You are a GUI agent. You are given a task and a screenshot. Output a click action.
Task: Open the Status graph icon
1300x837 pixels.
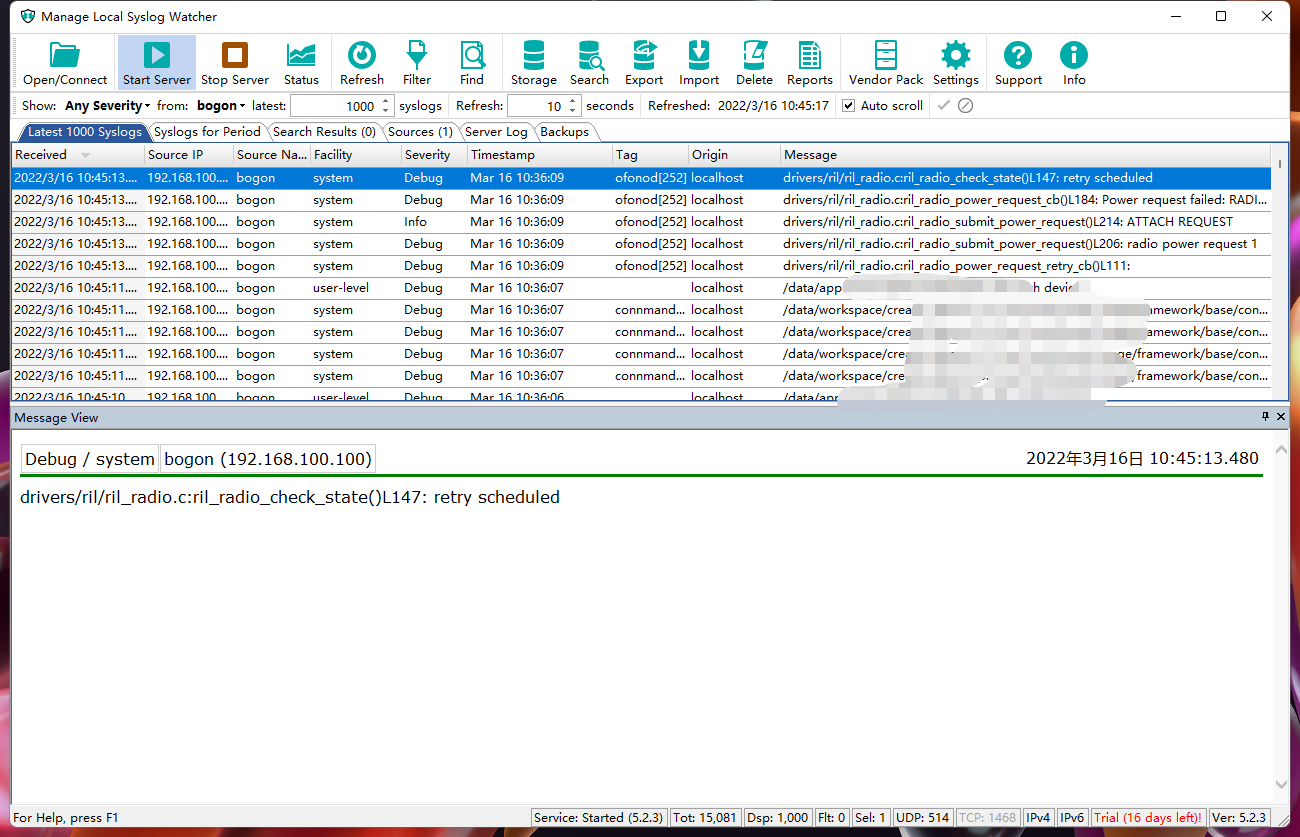[301, 62]
